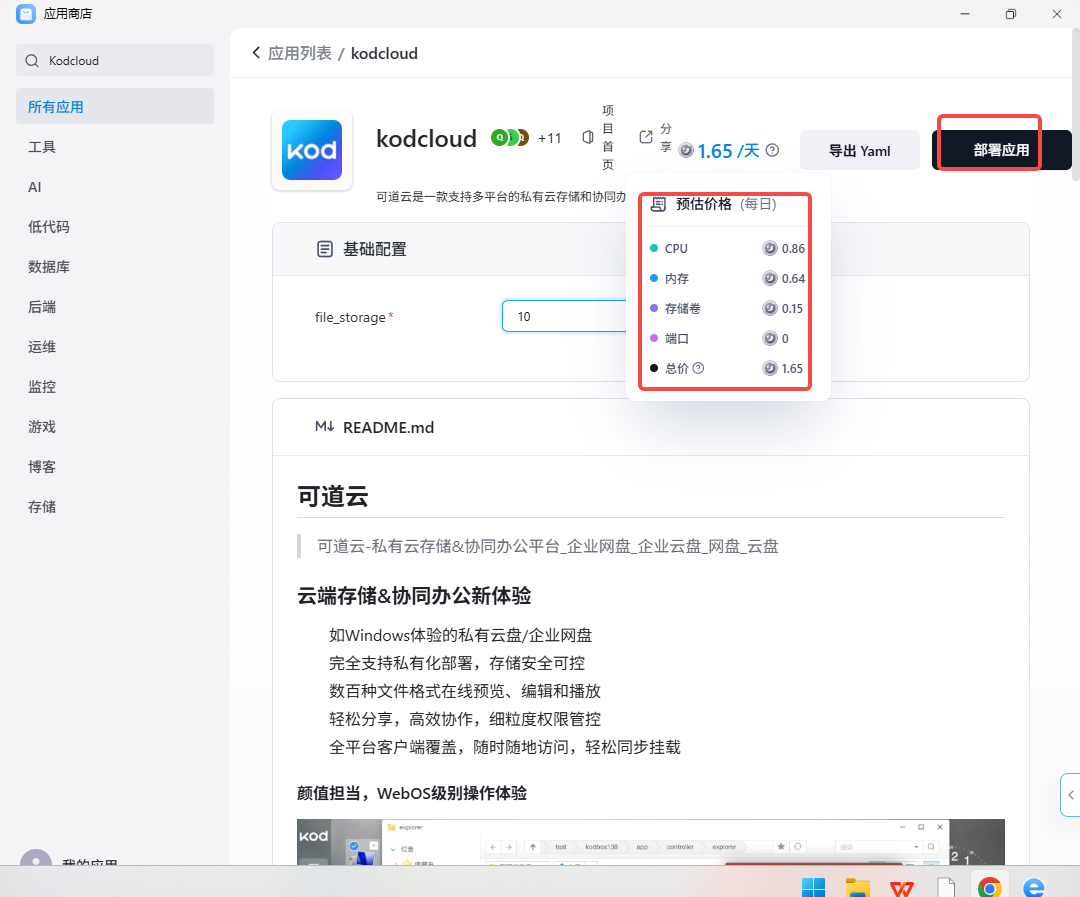Focus the Kodcloud search field
Image resolution: width=1080 pixels, height=897 pixels.
pyautogui.click(x=115, y=61)
